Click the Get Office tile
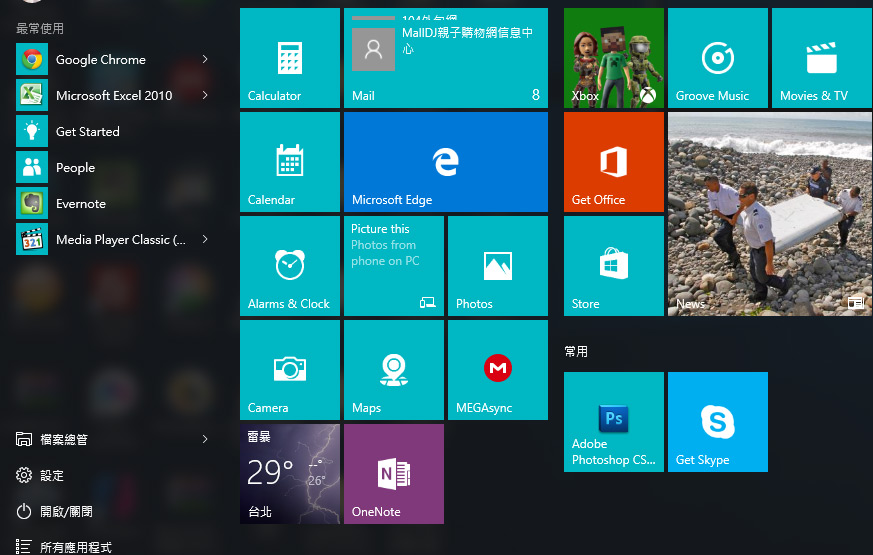Viewport: 873px width, 555px height. pyautogui.click(x=614, y=162)
